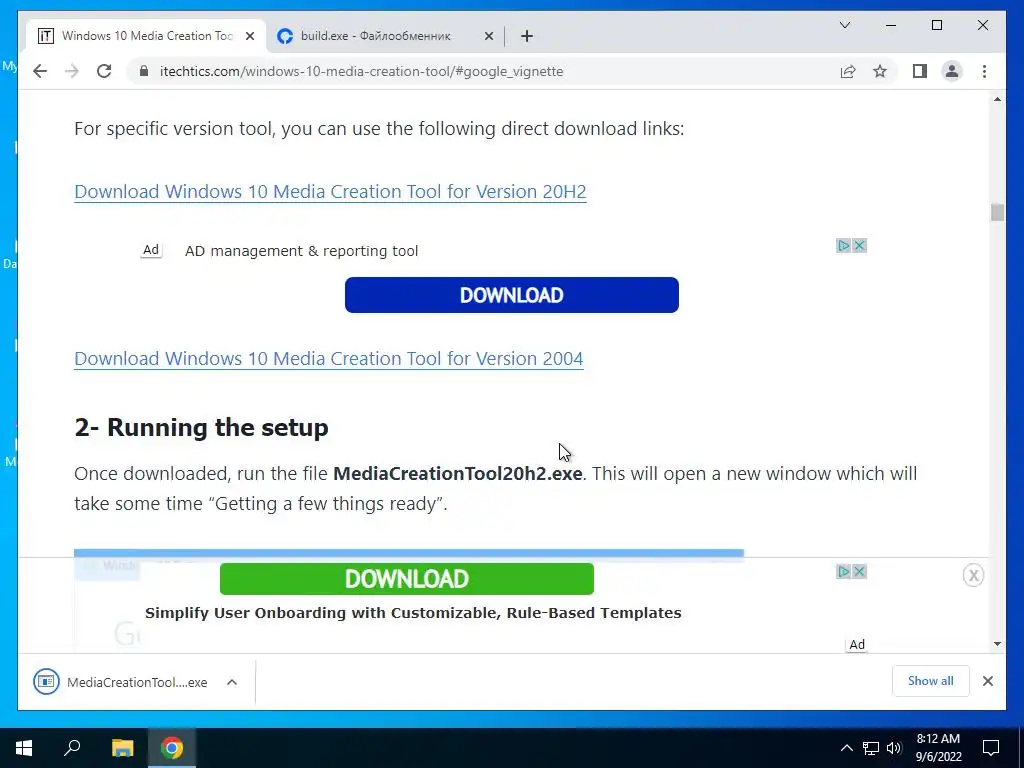Close the downloads bar

pos(987,681)
